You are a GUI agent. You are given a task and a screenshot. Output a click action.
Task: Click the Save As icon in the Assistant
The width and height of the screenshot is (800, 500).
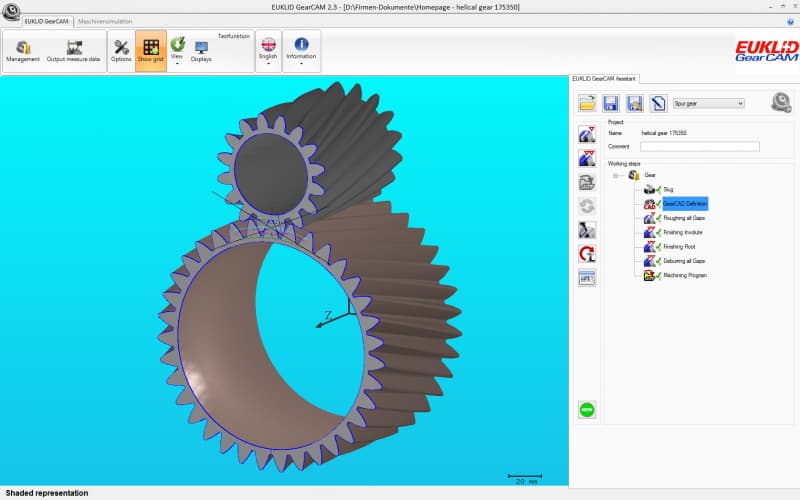[x=634, y=104]
